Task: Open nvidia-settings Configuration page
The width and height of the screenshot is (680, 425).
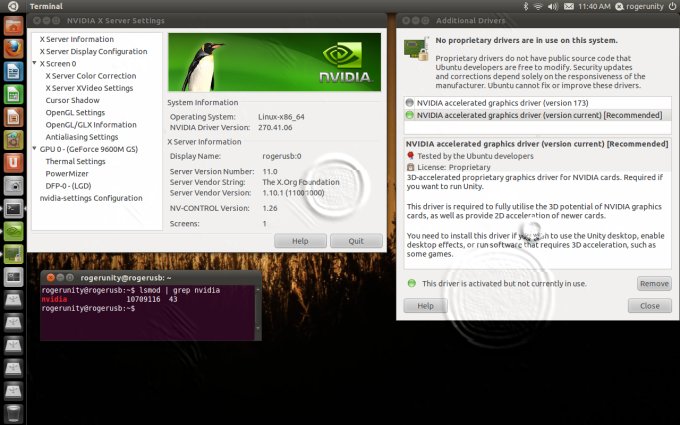Action: [x=91, y=198]
